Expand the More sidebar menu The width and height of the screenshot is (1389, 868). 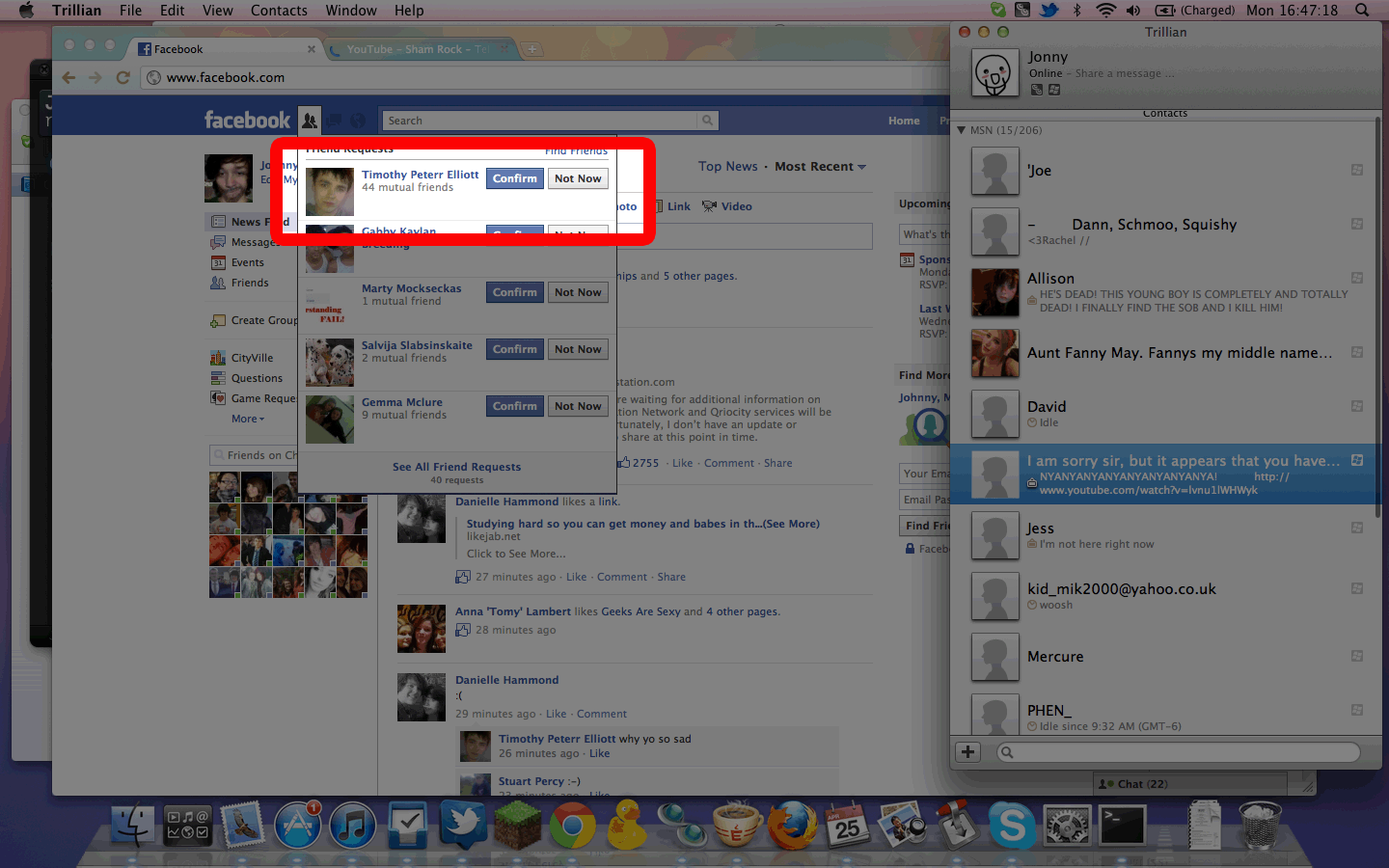[x=247, y=419]
